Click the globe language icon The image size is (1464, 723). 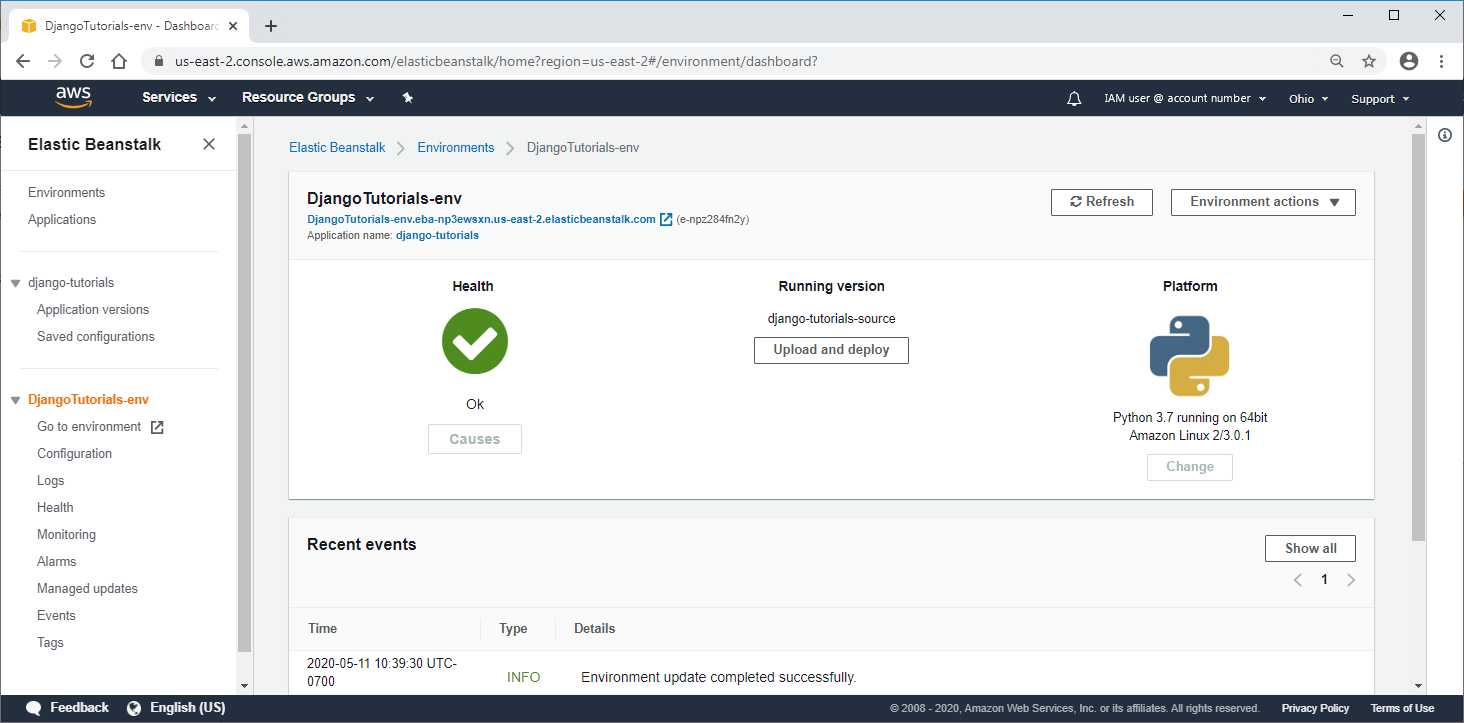[134, 708]
